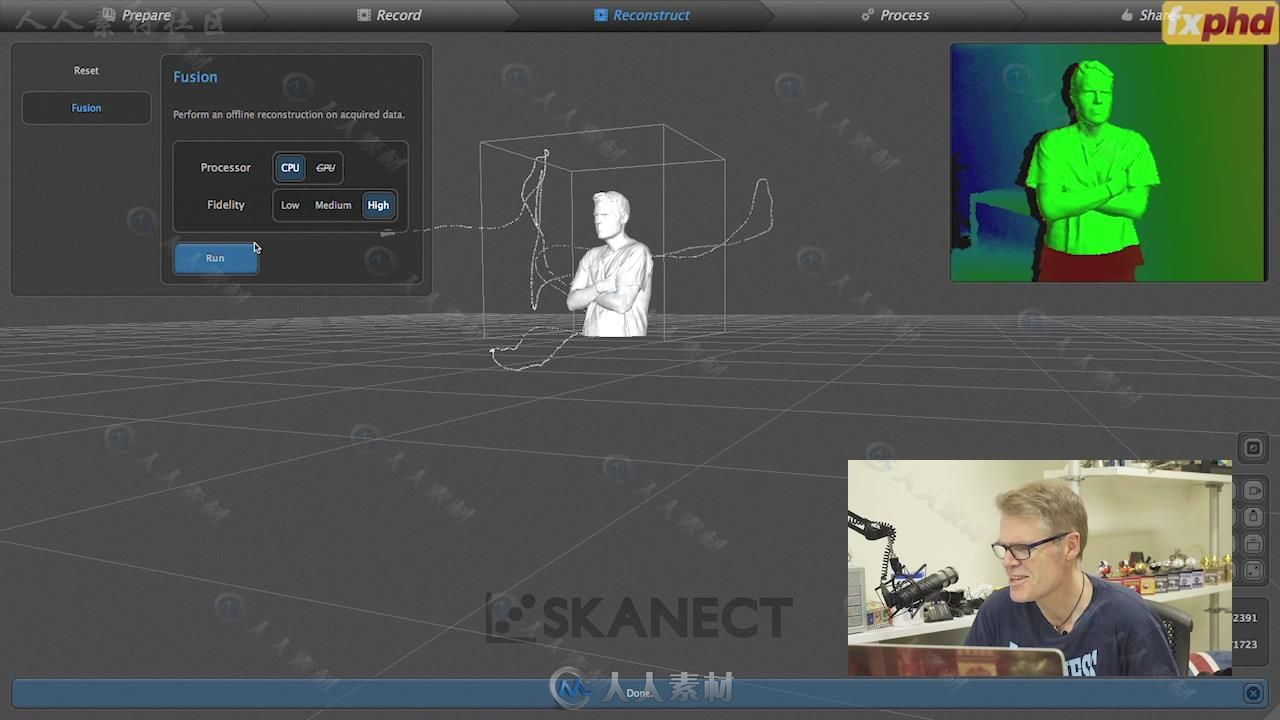The image size is (1280, 720).
Task: Run the Fusion reconstruction
Action: 215,258
